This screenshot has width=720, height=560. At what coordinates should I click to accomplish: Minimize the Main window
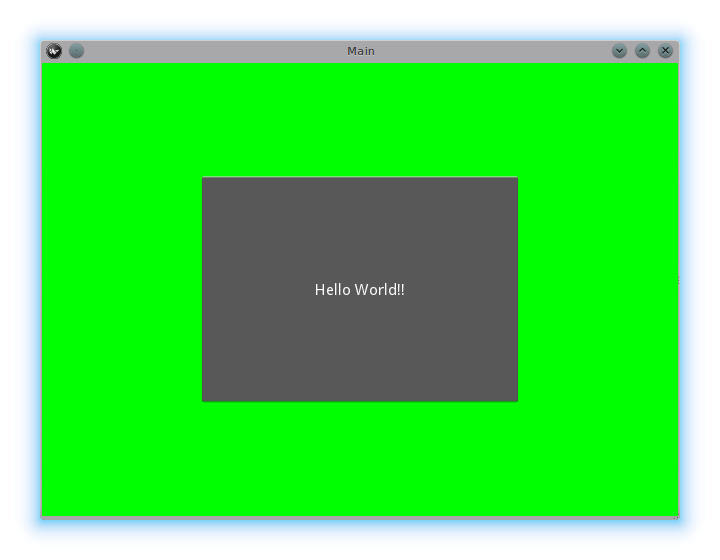point(619,51)
